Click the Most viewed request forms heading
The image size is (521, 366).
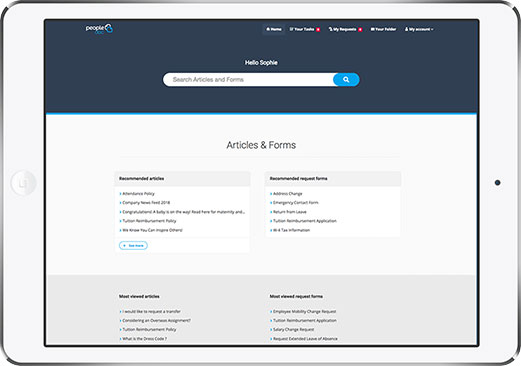[x=296, y=296]
